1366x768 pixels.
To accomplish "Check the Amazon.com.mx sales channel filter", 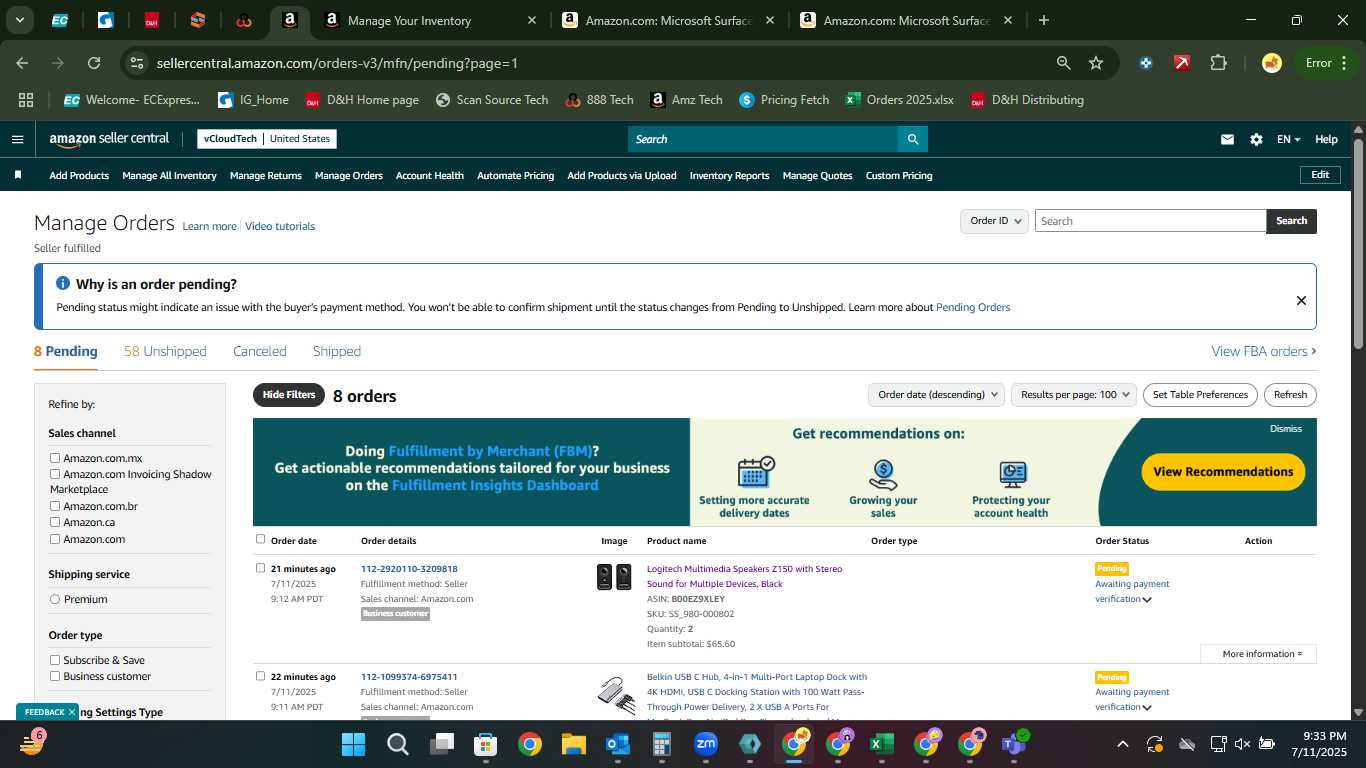I will (55, 458).
